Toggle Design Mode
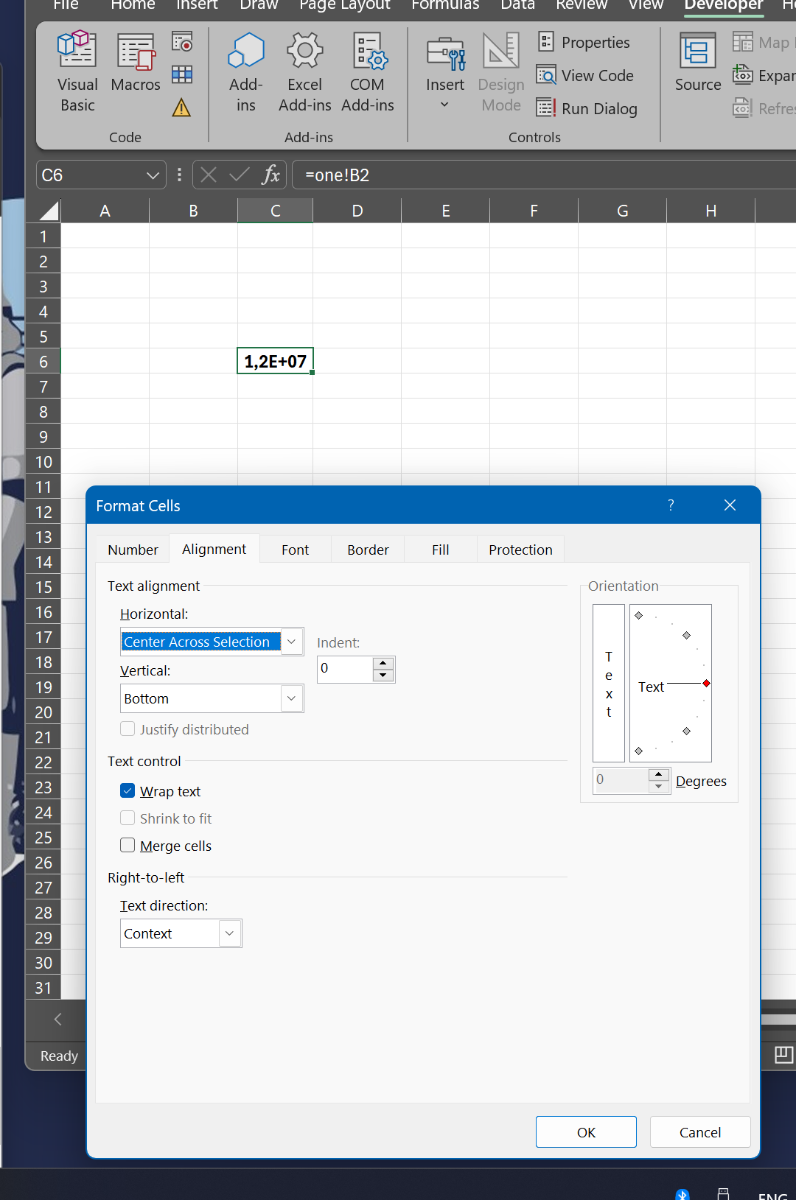The width and height of the screenshot is (796, 1200). point(501,72)
